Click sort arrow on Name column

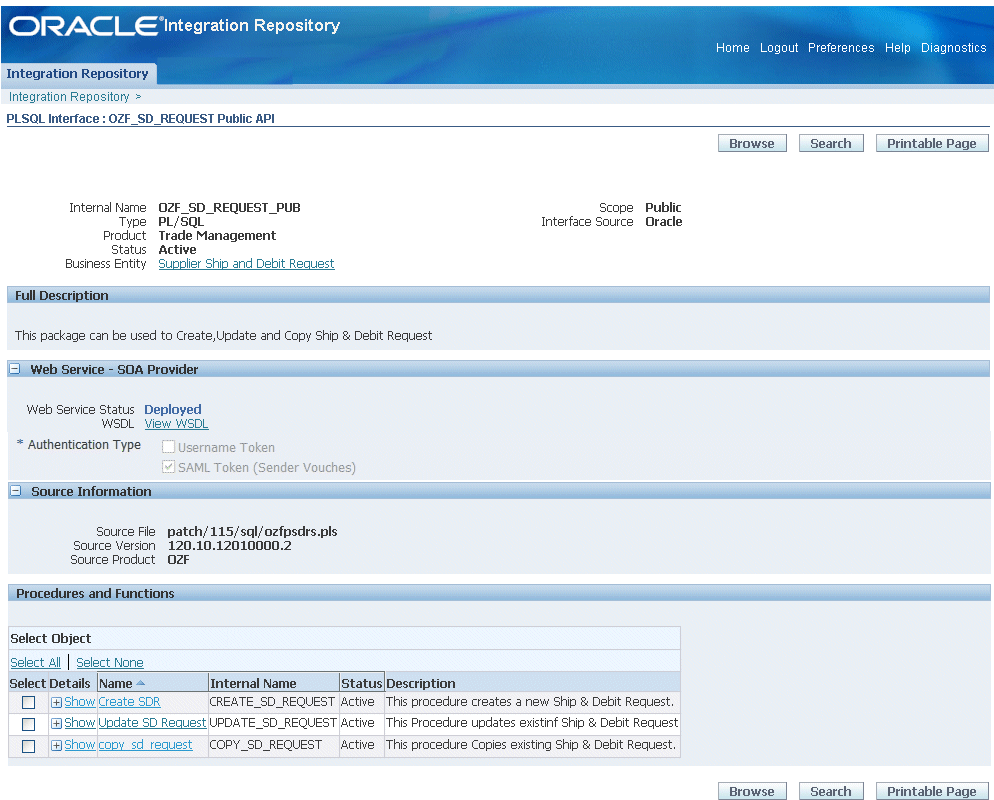[x=141, y=683]
